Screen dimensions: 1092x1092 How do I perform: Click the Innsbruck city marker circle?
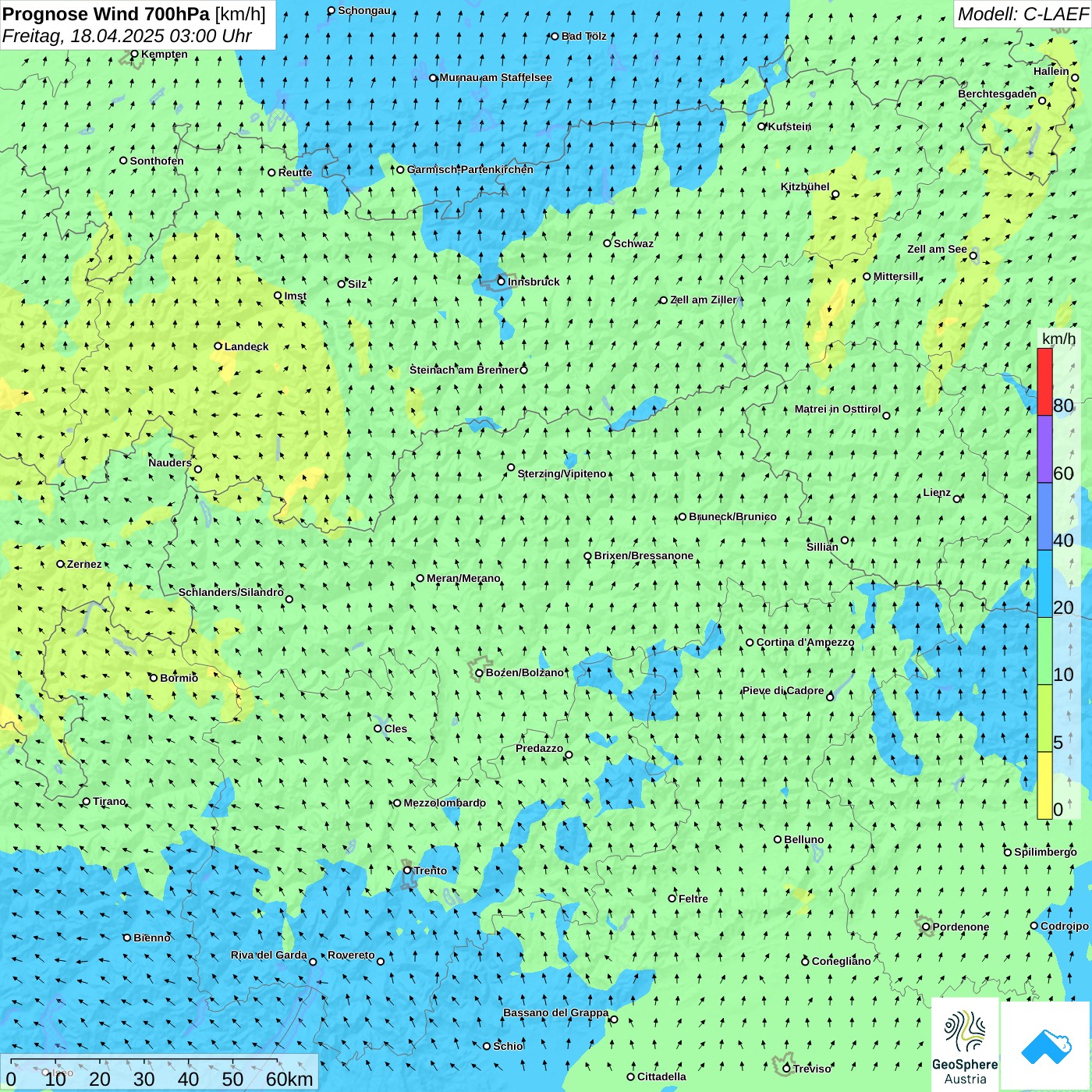(x=502, y=281)
